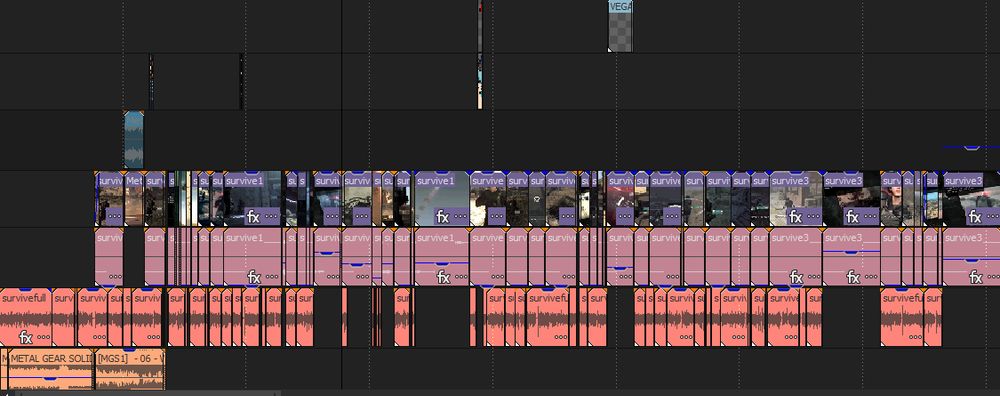
Task: Open event FX on first survivefull audio clip
Action: (x=26, y=337)
